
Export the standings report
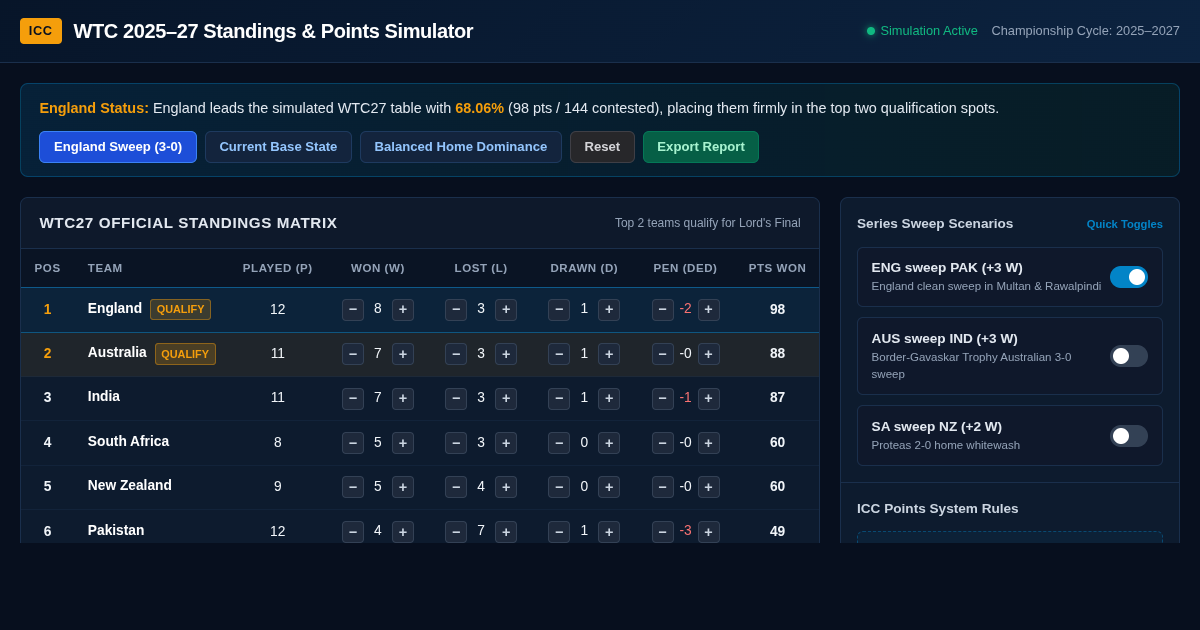(701, 147)
